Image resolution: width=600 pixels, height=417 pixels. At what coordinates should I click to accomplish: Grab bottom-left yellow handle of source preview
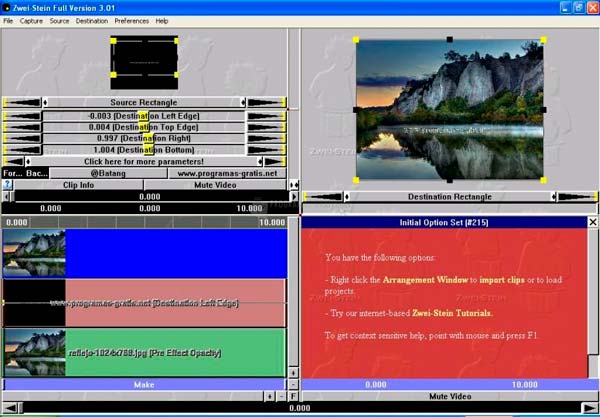(x=113, y=75)
